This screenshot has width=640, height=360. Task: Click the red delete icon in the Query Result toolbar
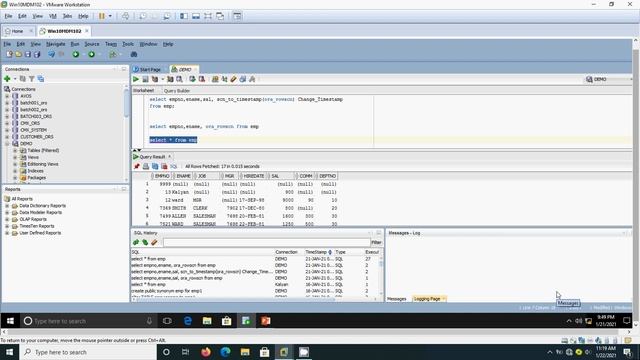164,166
